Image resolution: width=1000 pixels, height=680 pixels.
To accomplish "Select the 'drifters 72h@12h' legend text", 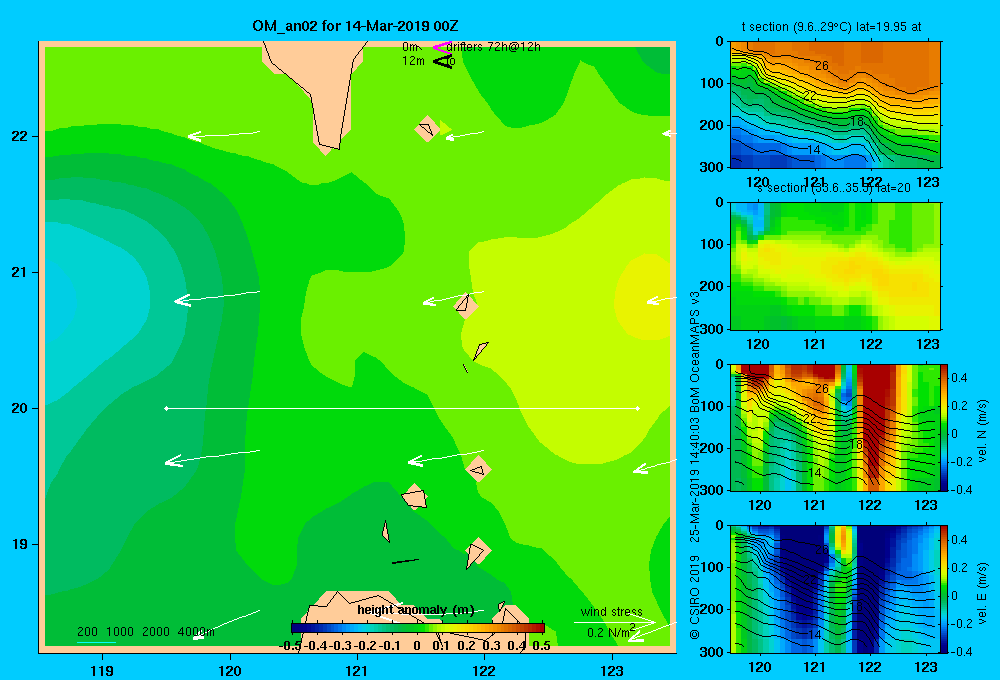I will 493,47.
